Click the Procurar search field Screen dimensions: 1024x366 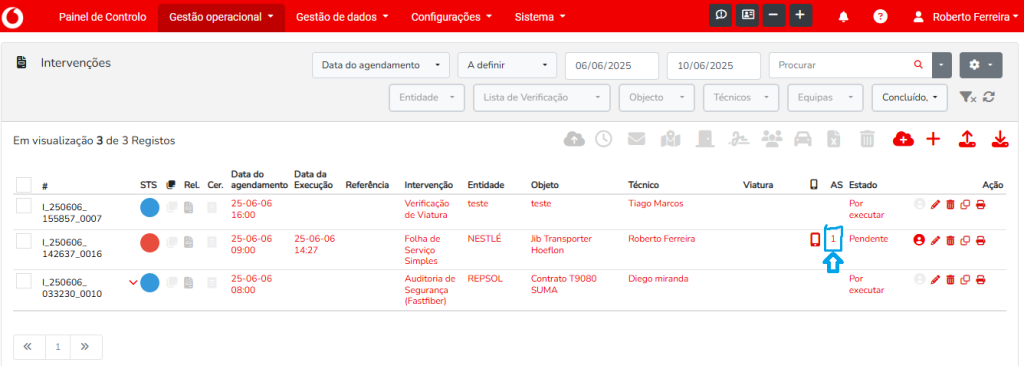[x=851, y=65]
